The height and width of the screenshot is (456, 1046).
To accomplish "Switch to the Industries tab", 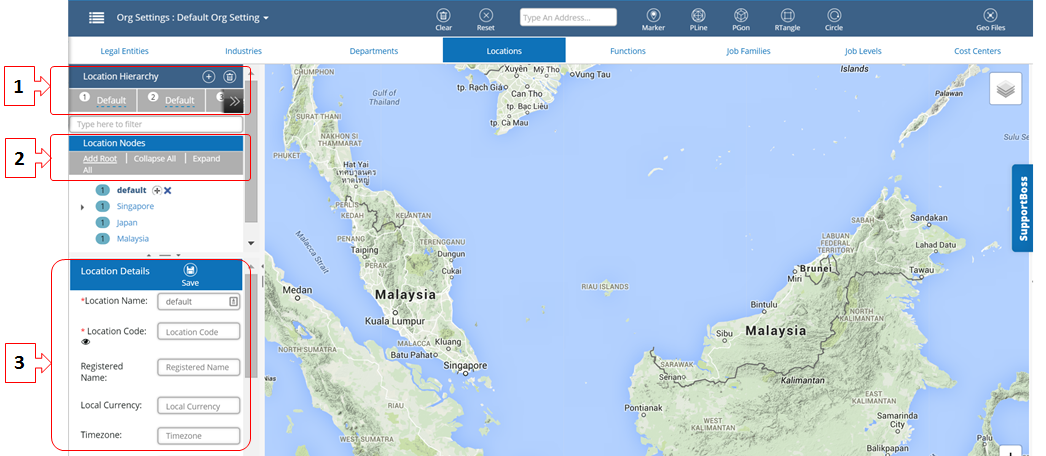I will tap(243, 51).
